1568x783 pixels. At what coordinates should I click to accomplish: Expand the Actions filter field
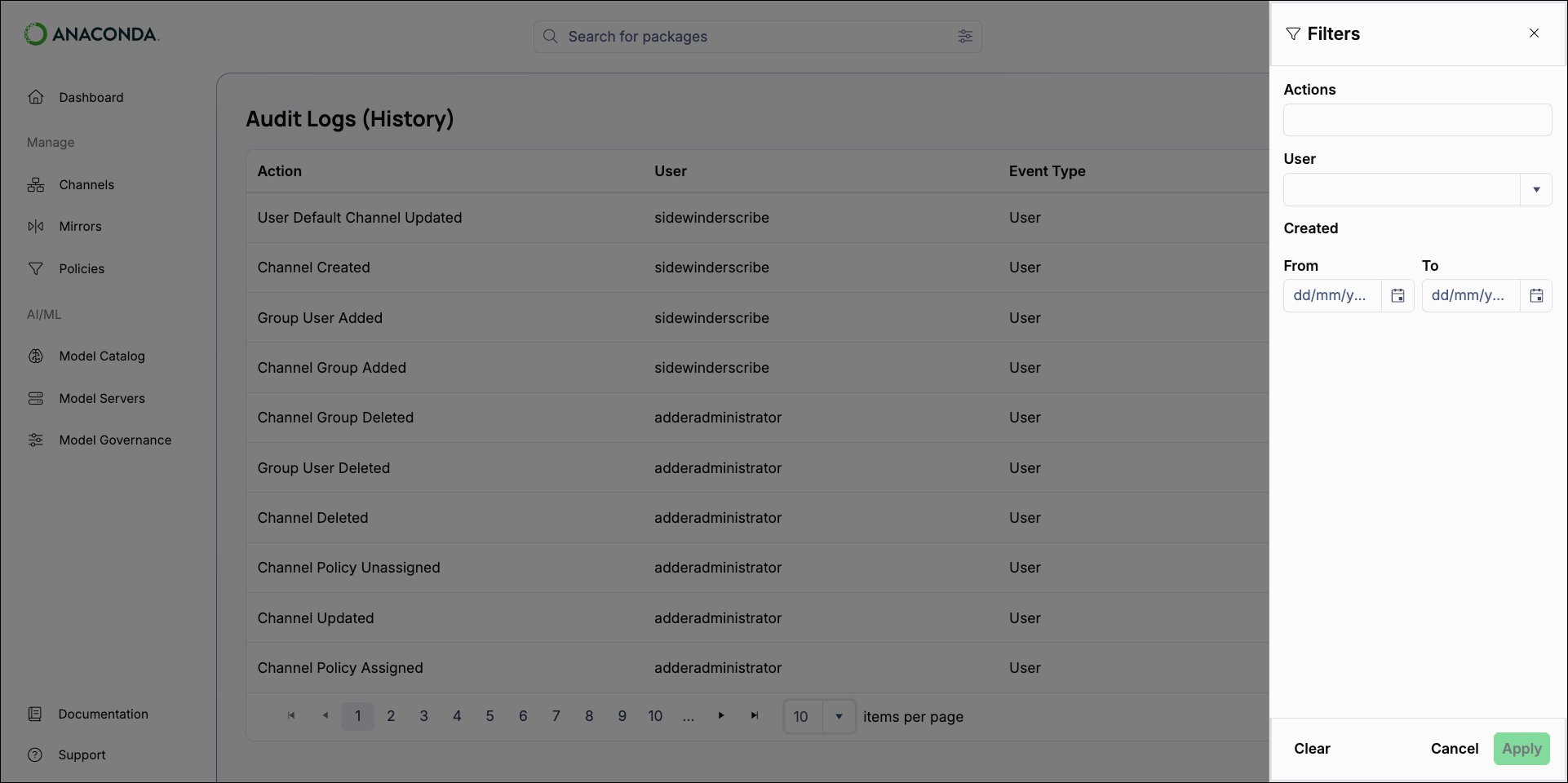point(1417,120)
